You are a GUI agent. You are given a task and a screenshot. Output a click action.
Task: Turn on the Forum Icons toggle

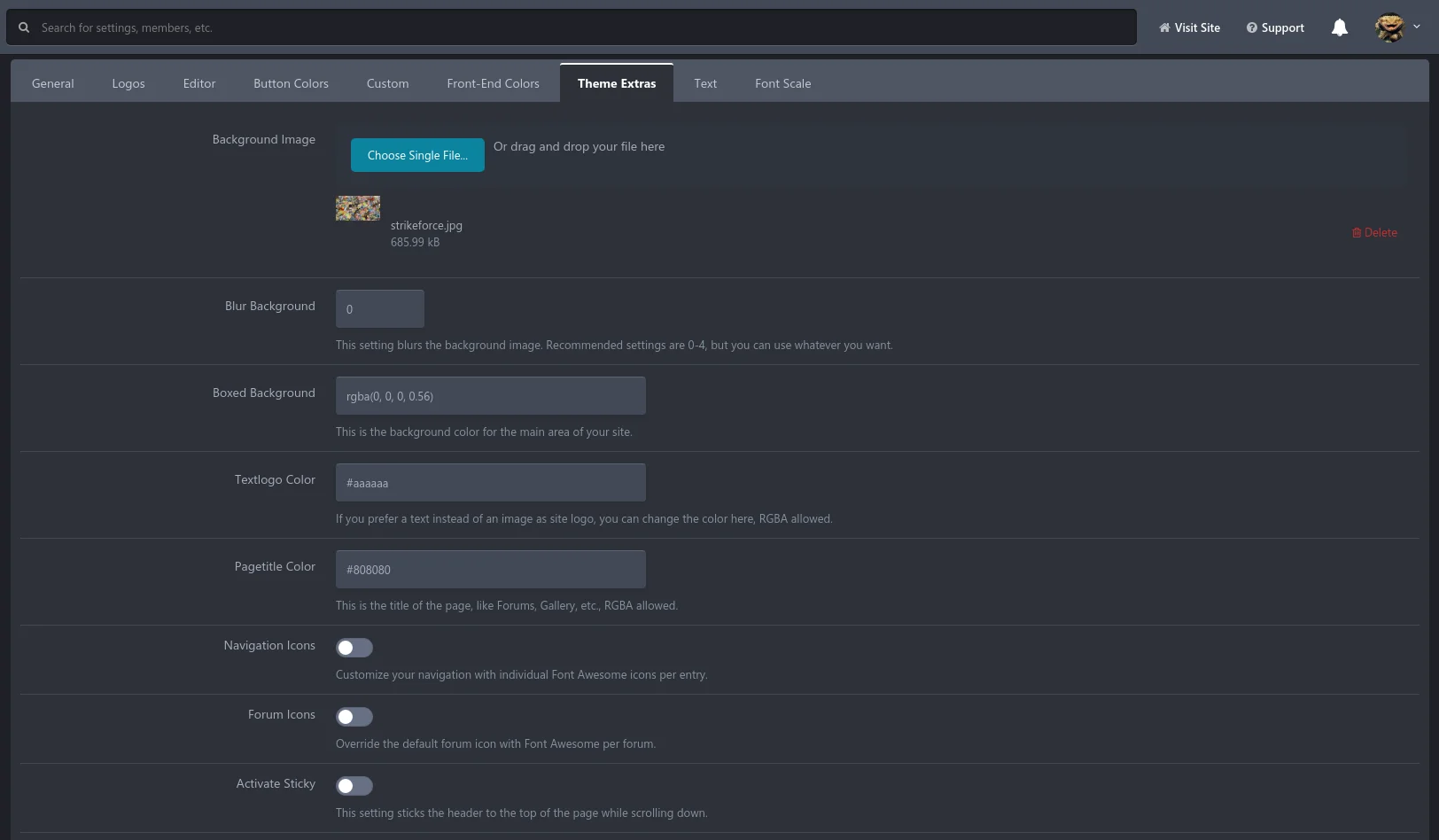click(x=354, y=717)
